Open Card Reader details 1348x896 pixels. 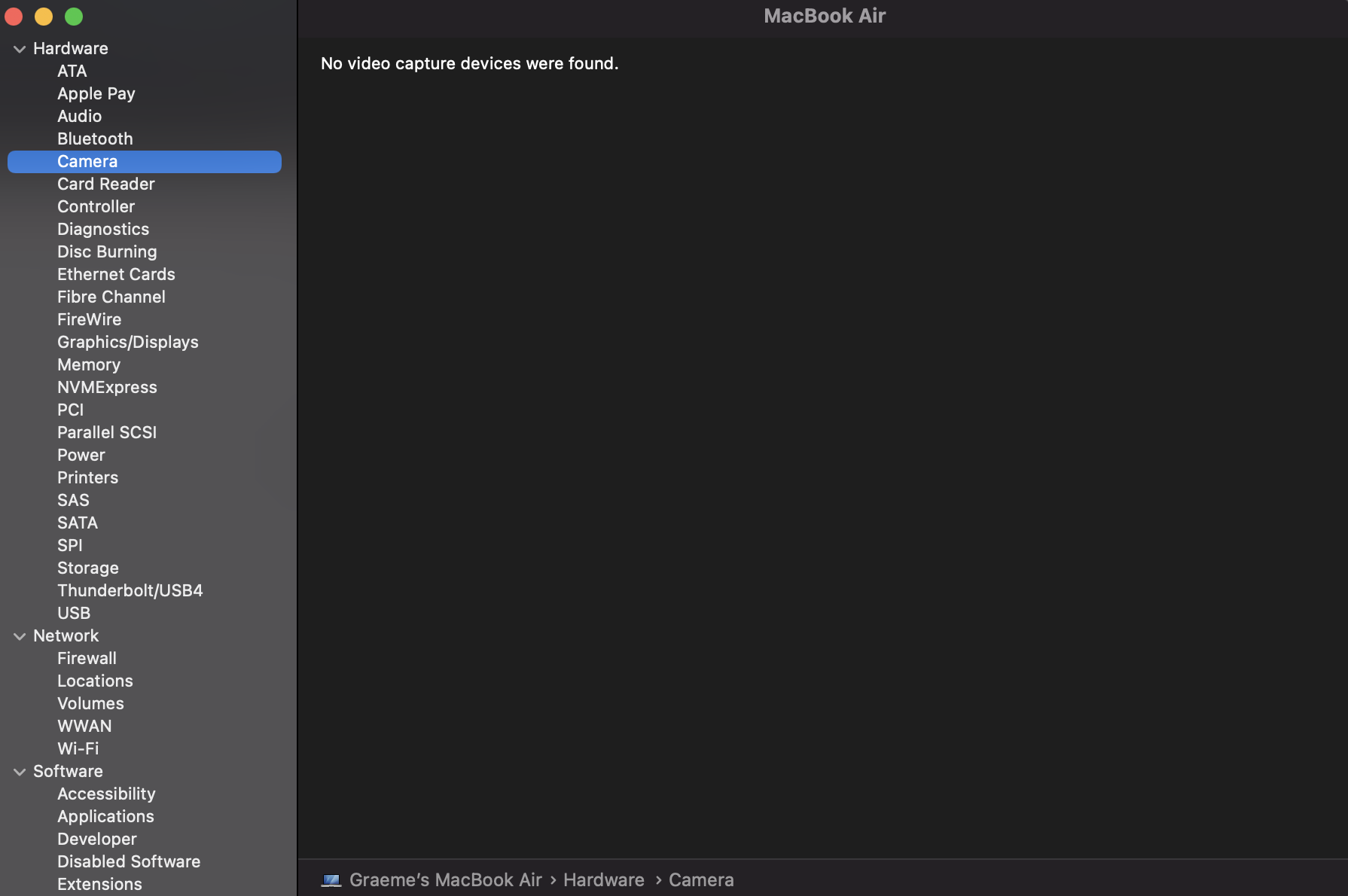[106, 184]
